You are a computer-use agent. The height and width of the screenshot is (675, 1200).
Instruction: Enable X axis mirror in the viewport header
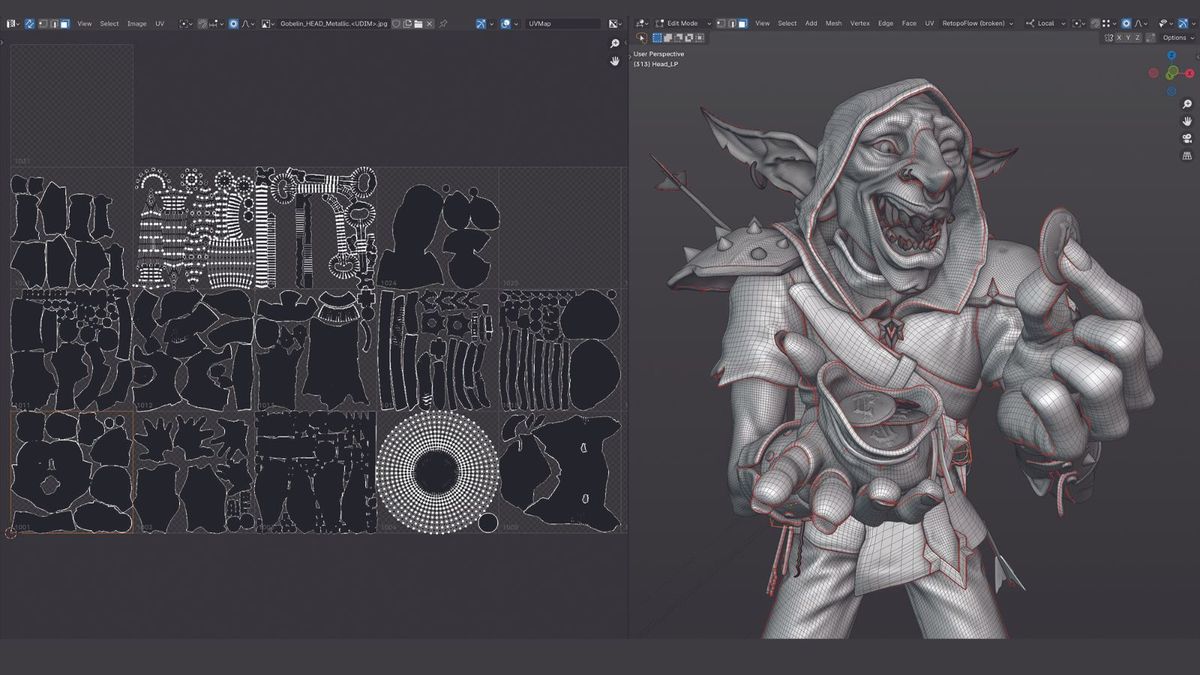1119,38
